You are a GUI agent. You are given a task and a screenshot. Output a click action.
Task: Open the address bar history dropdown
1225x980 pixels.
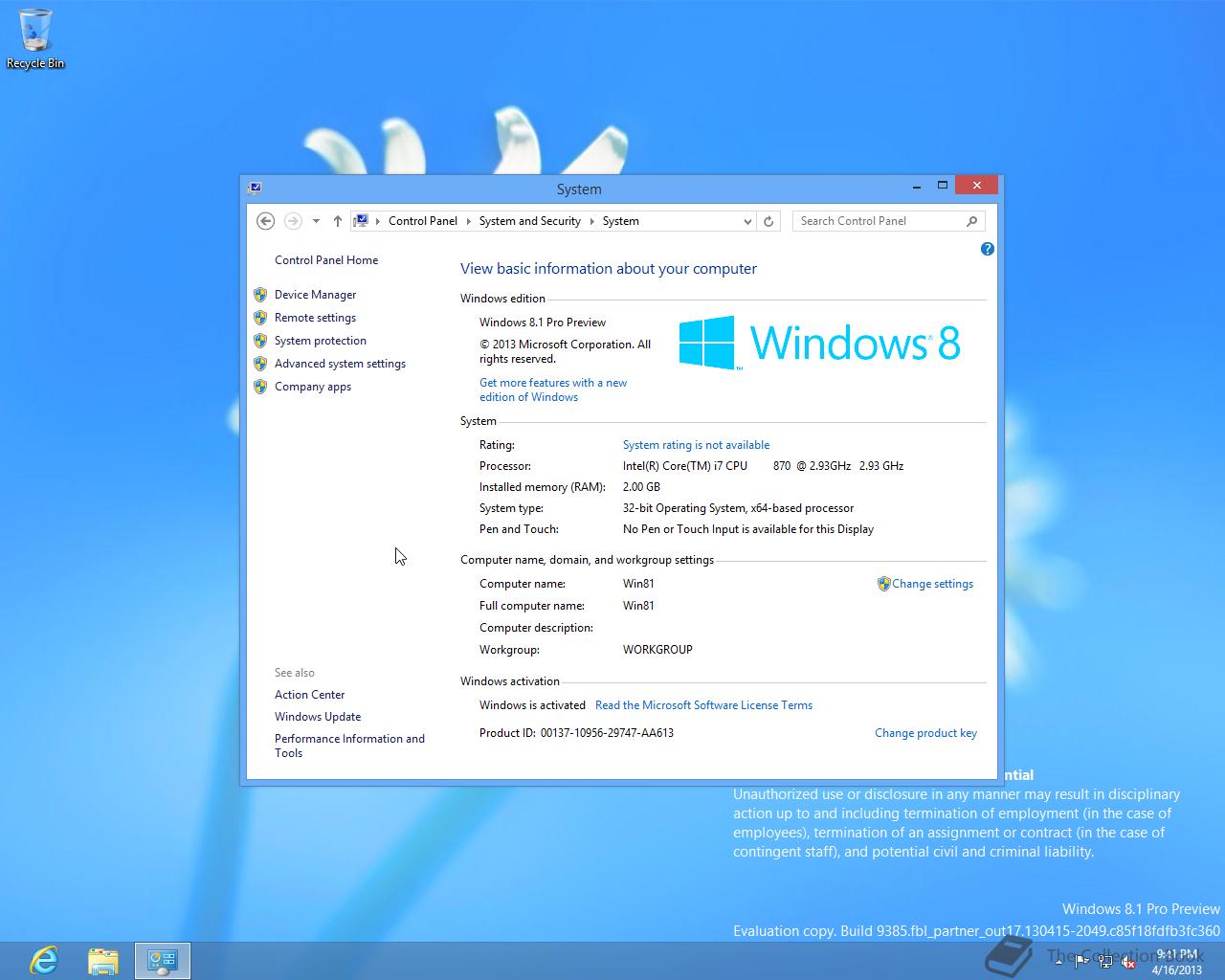tap(747, 221)
